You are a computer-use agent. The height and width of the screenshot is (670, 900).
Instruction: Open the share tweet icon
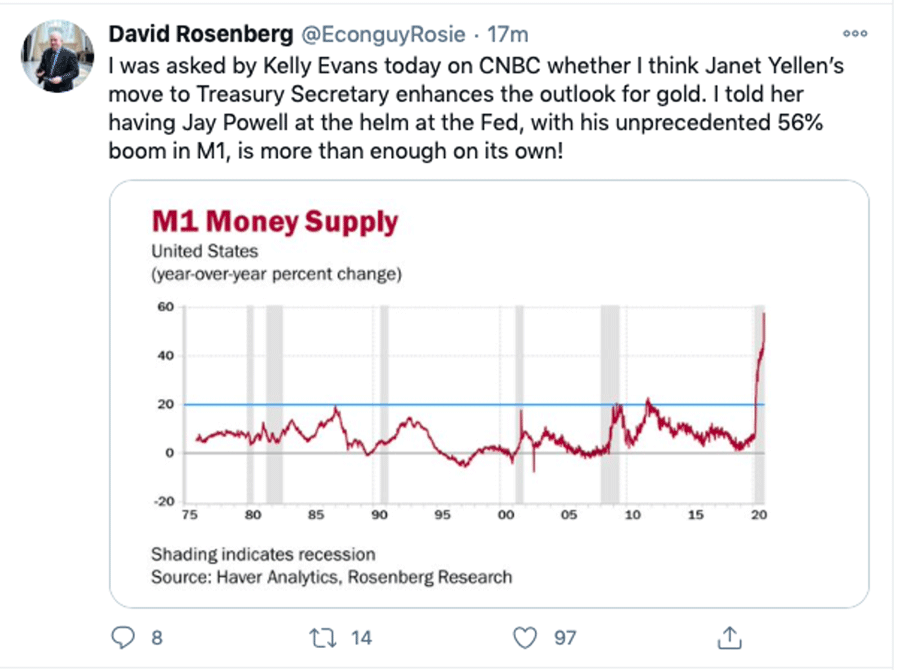click(x=729, y=636)
